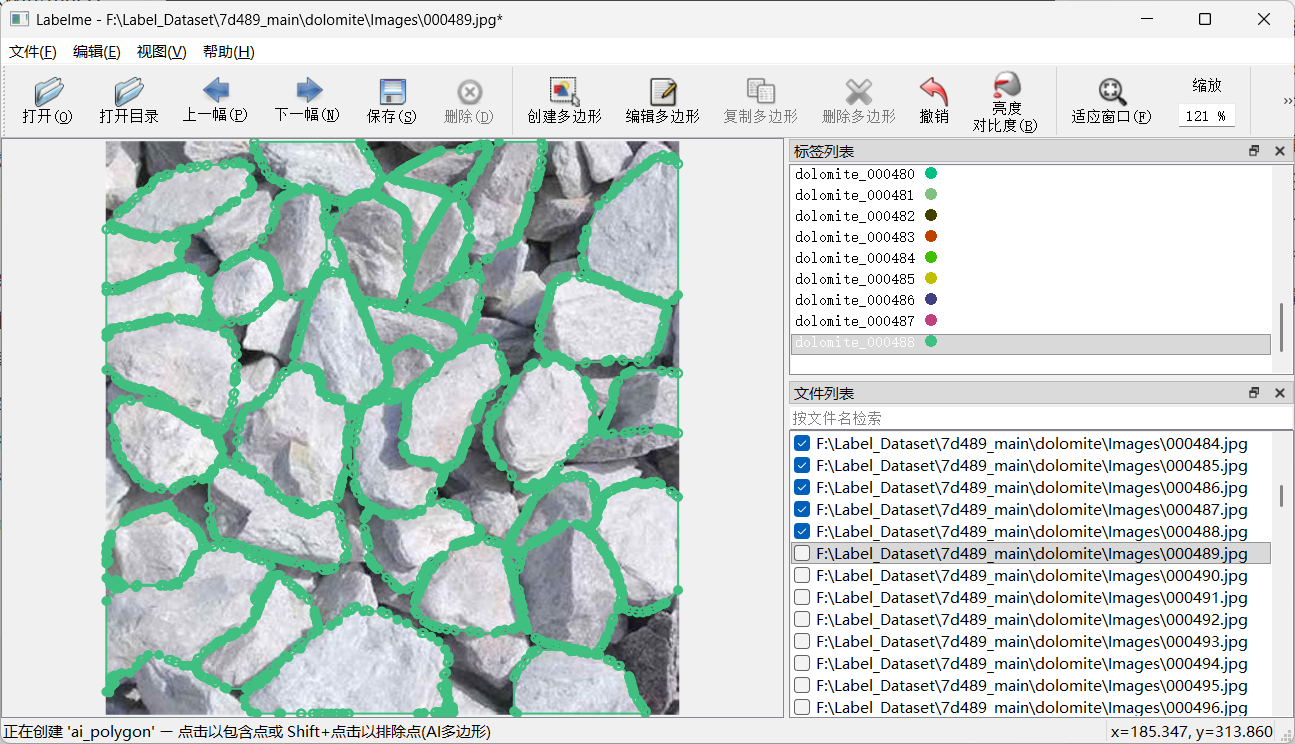1295x744 pixels.
Task: Advance to the next image 下一幅
Action: tap(305, 100)
